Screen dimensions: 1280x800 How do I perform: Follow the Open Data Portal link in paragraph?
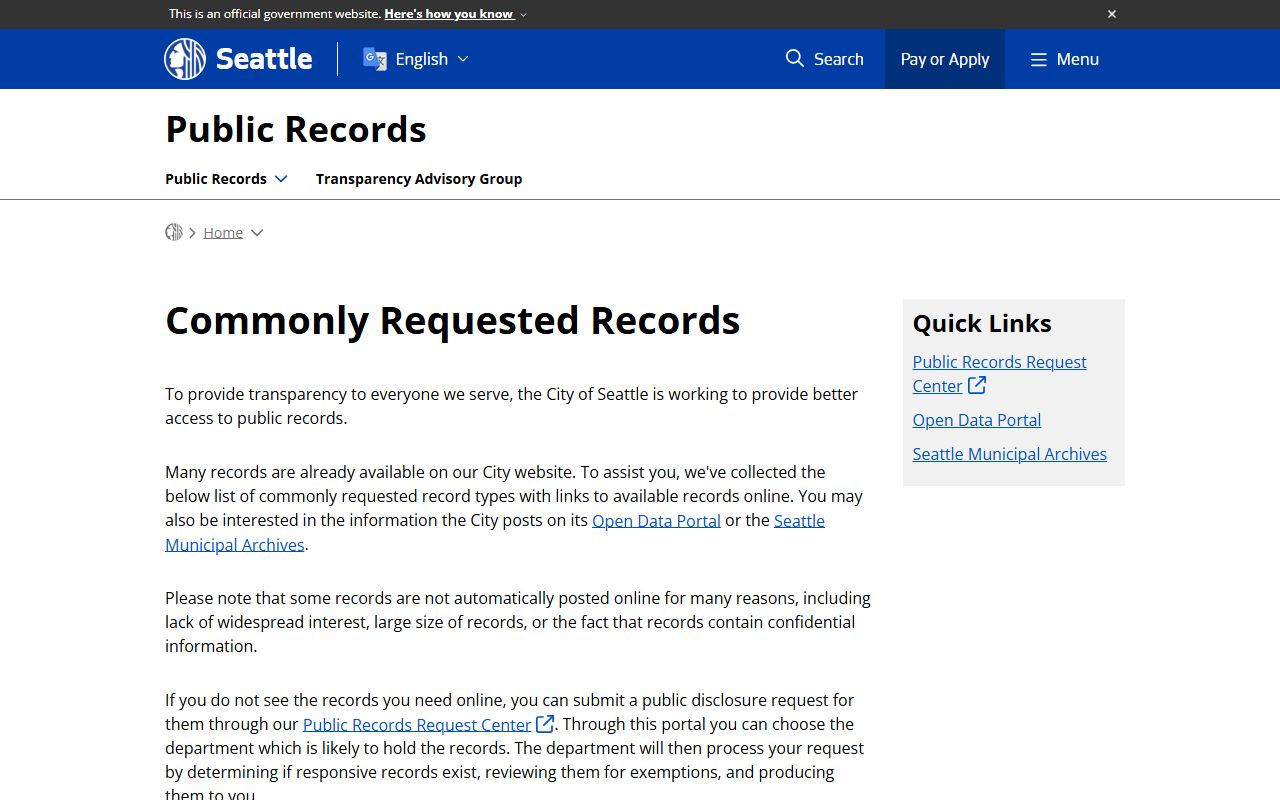coord(656,520)
